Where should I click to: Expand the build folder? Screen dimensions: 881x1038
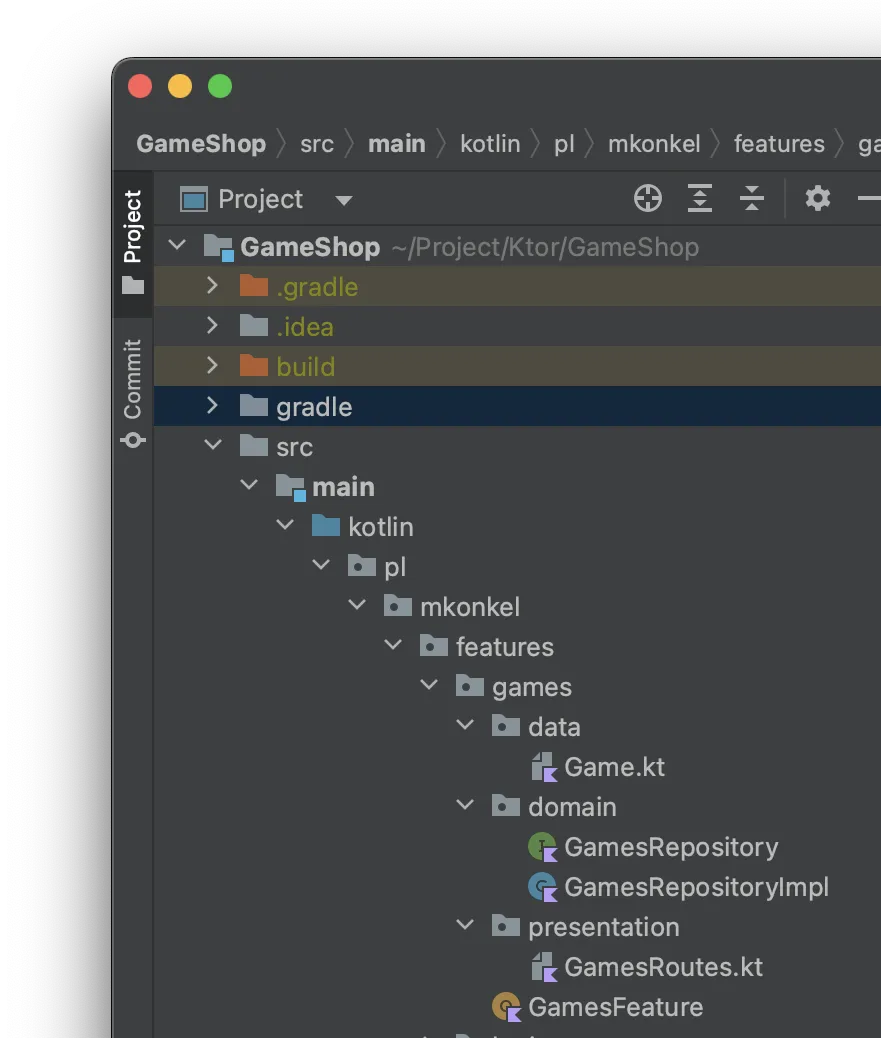tap(212, 365)
